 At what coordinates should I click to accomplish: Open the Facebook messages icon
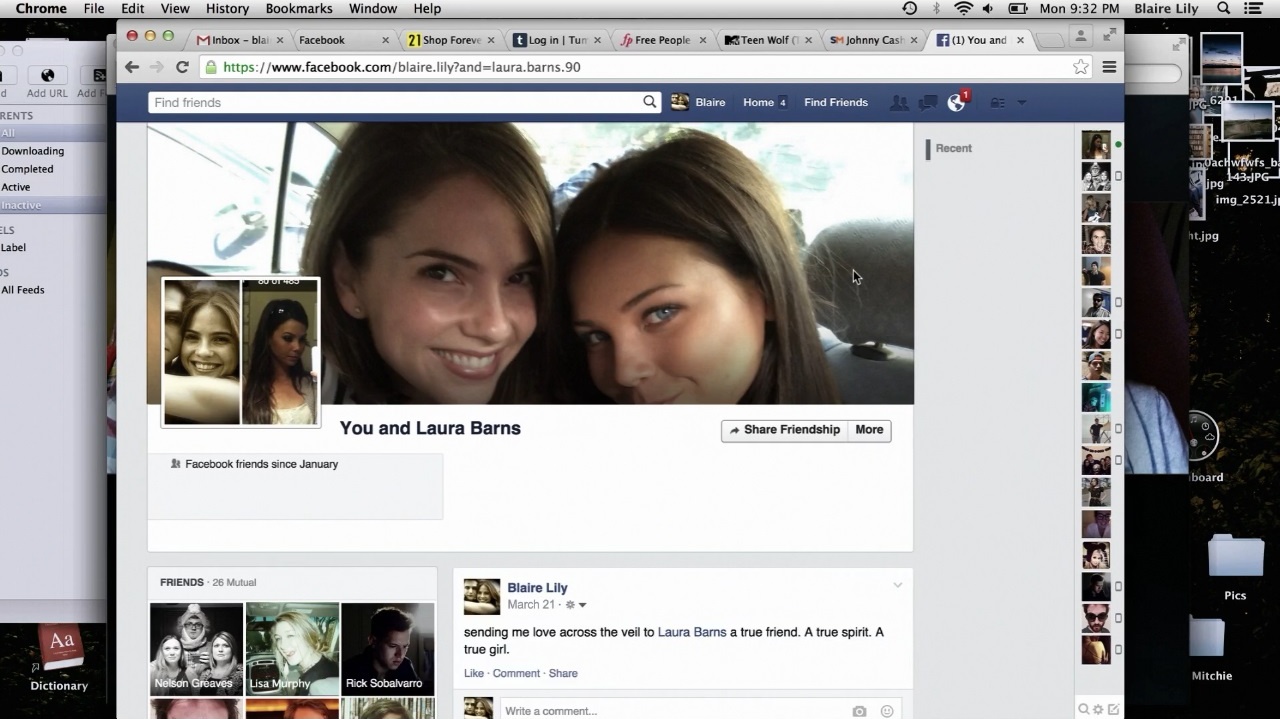(928, 102)
